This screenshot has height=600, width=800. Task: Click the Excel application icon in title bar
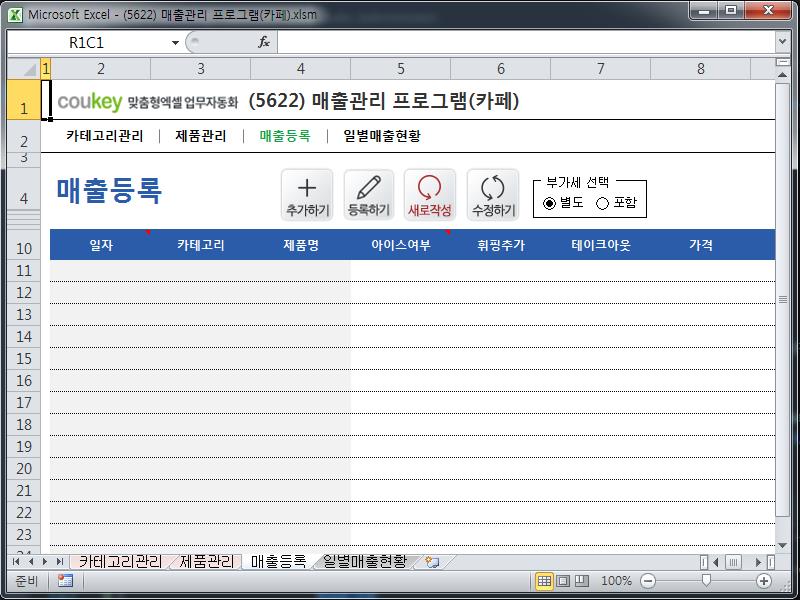(15, 14)
